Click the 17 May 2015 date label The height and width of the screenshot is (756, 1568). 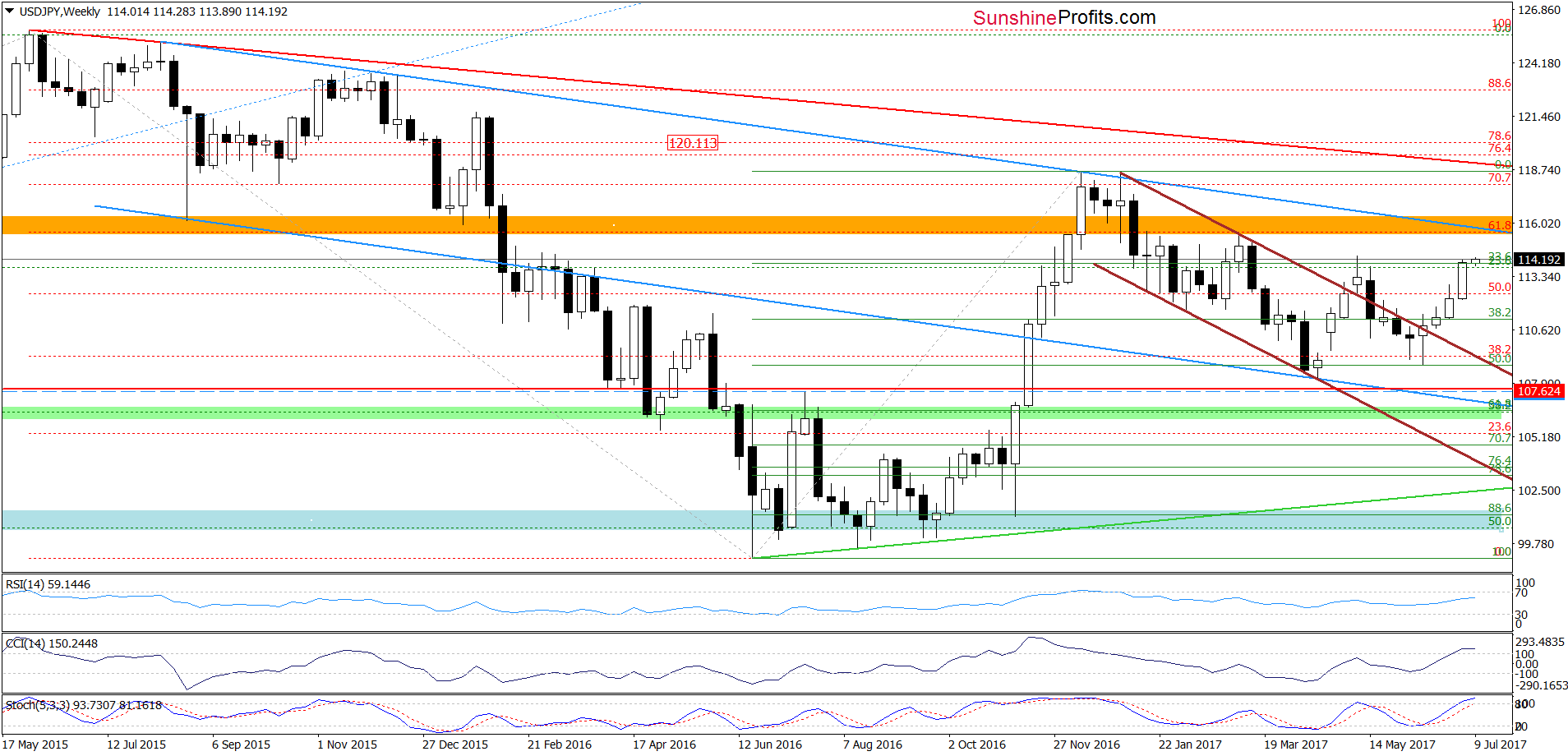35,744
